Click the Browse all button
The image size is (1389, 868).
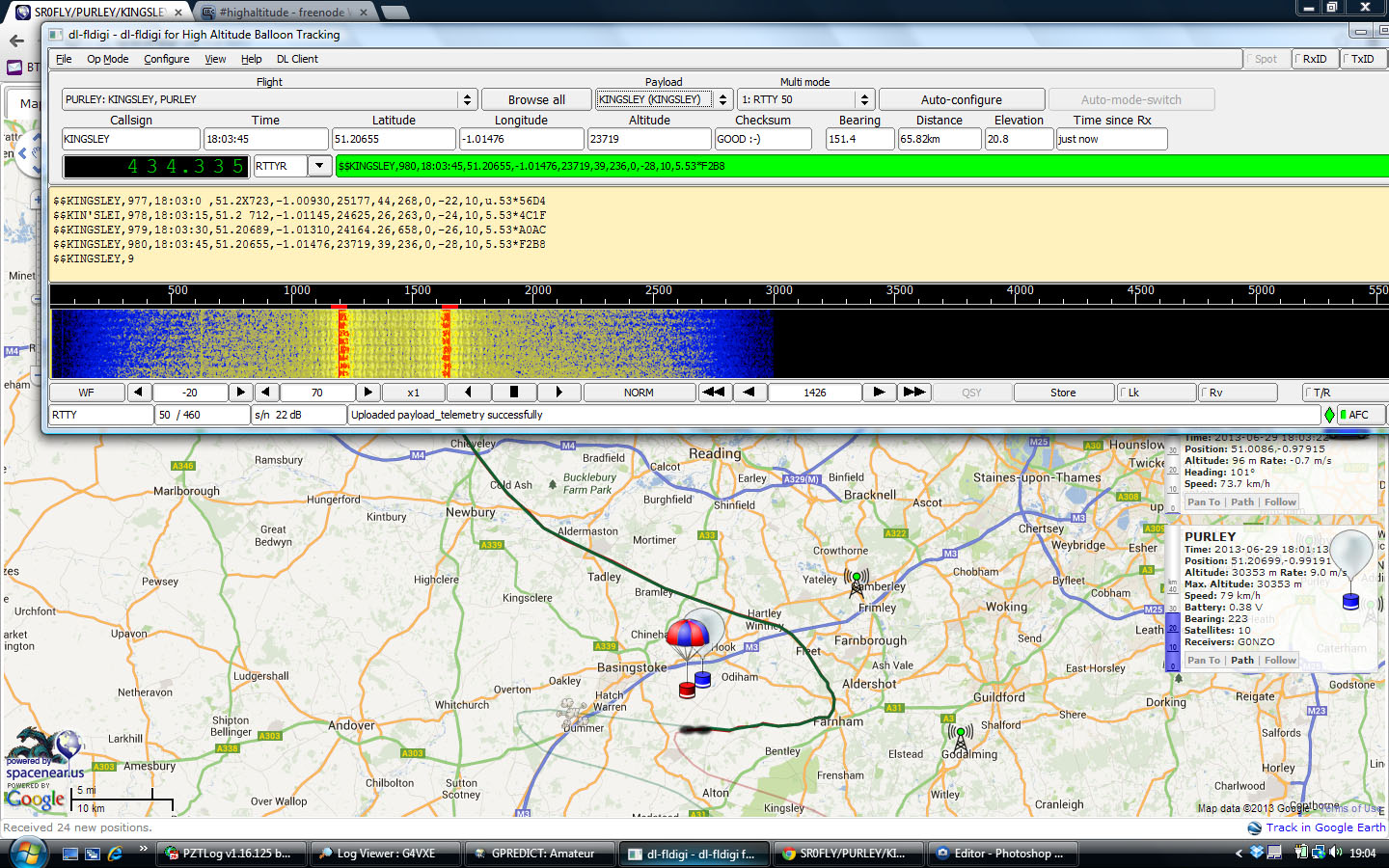[x=536, y=99]
